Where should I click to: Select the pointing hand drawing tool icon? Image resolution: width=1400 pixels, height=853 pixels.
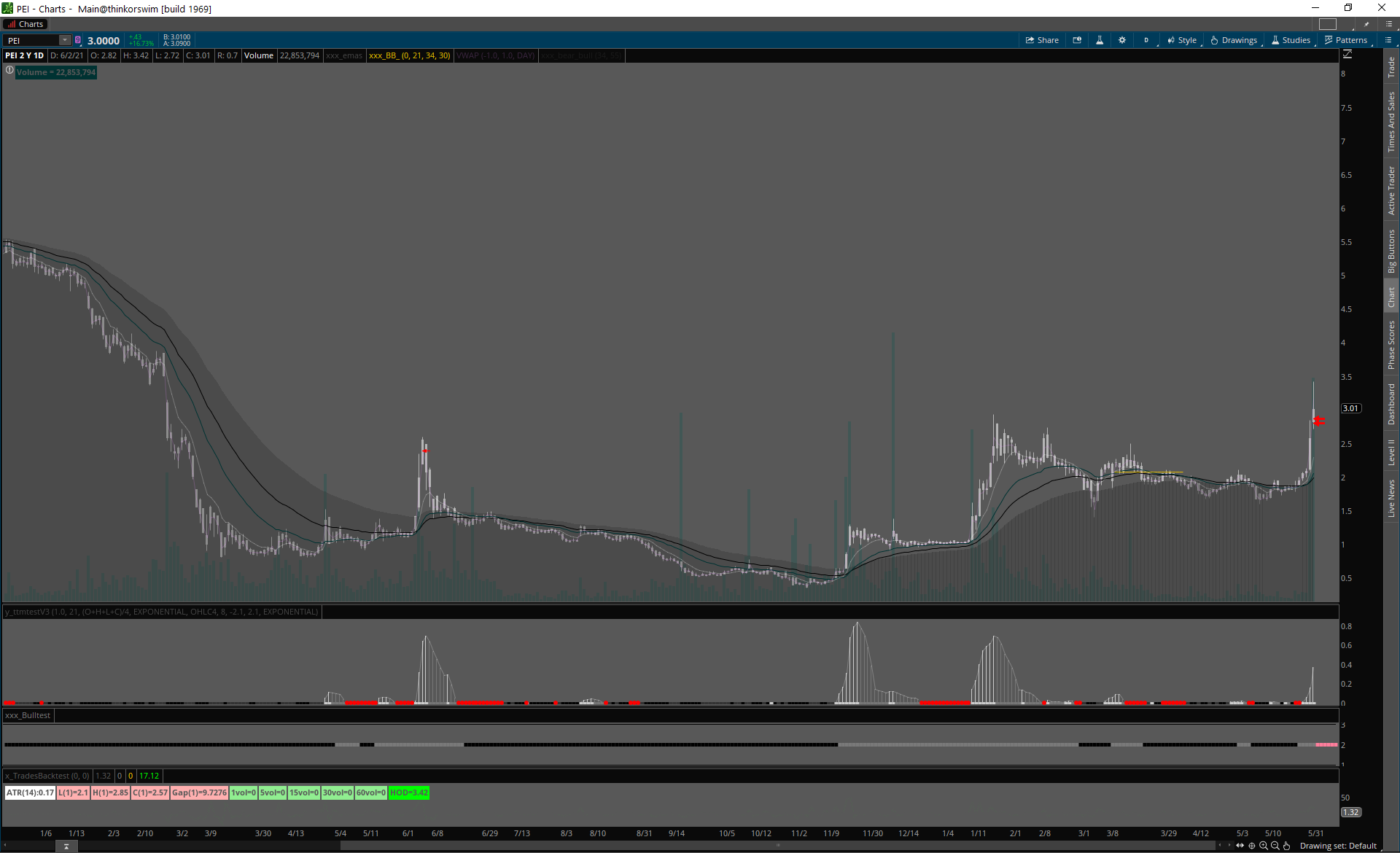coord(1287,846)
